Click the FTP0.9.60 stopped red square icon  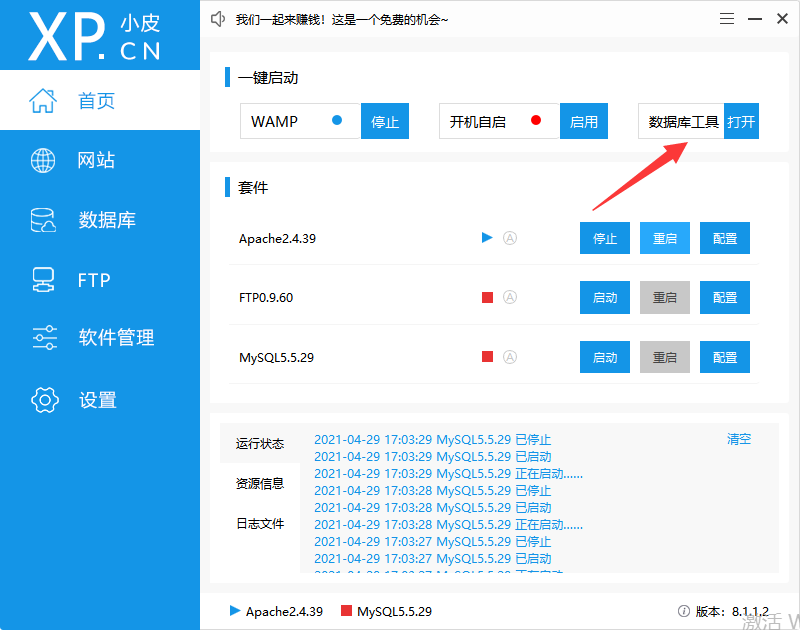[487, 297]
